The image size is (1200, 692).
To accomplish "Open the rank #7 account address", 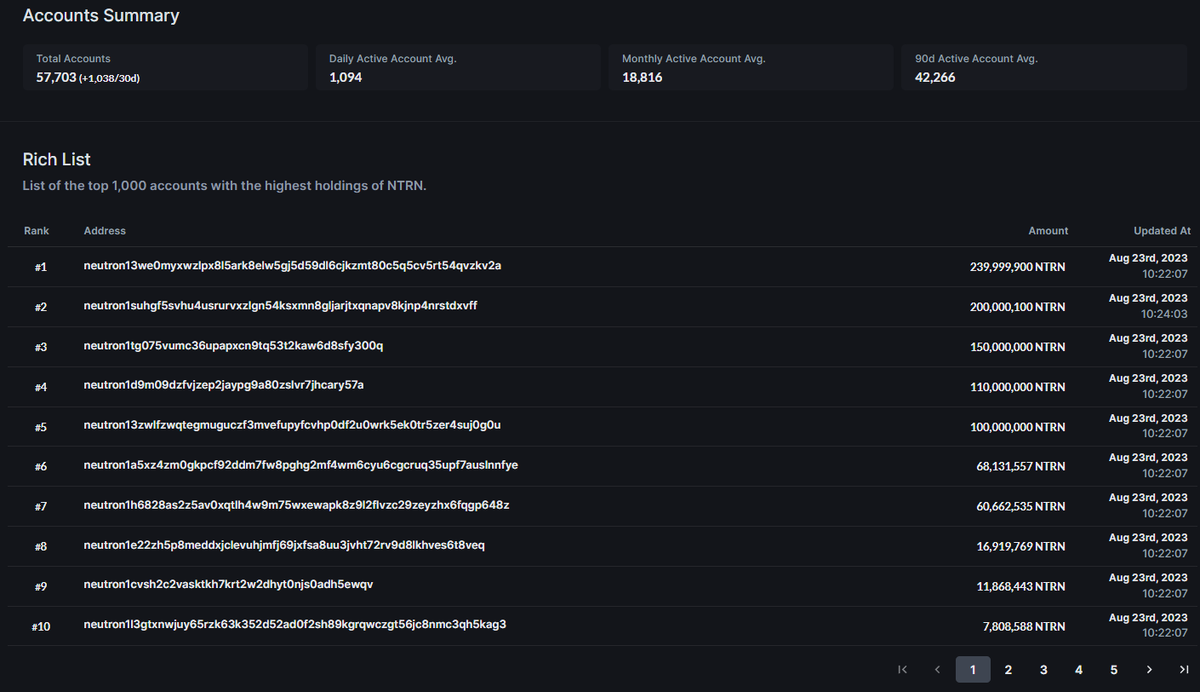I will 293,506.
